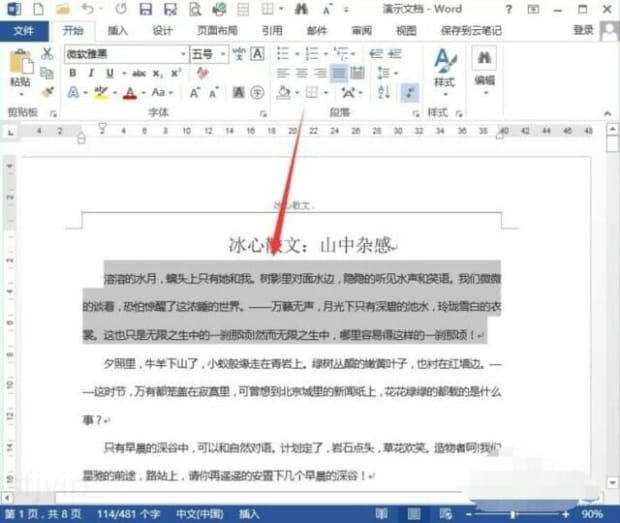The width and height of the screenshot is (620, 523).
Task: Click the paragraph shading paint bucket
Action: click(x=284, y=93)
